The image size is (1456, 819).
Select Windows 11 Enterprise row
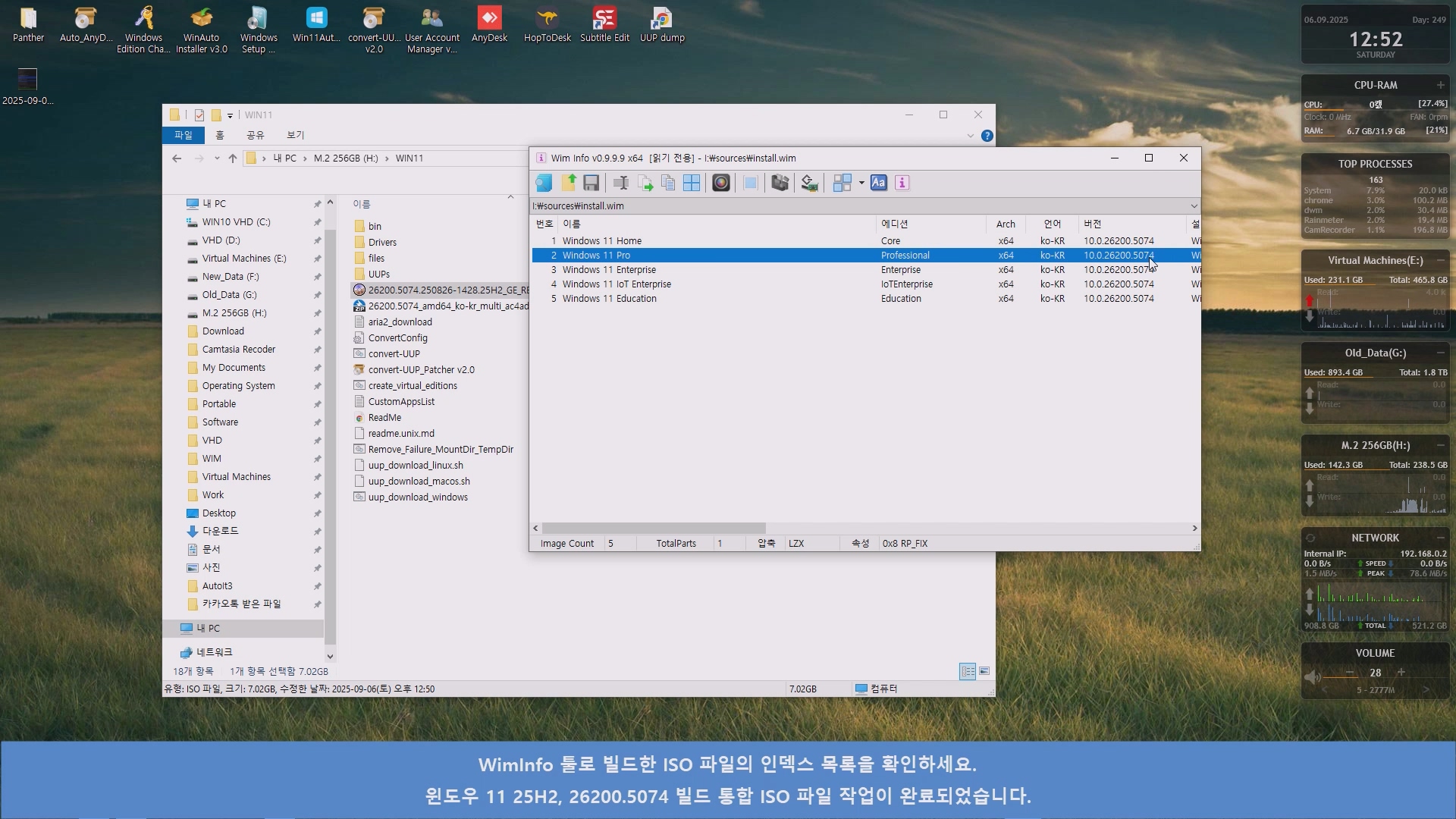click(865, 270)
